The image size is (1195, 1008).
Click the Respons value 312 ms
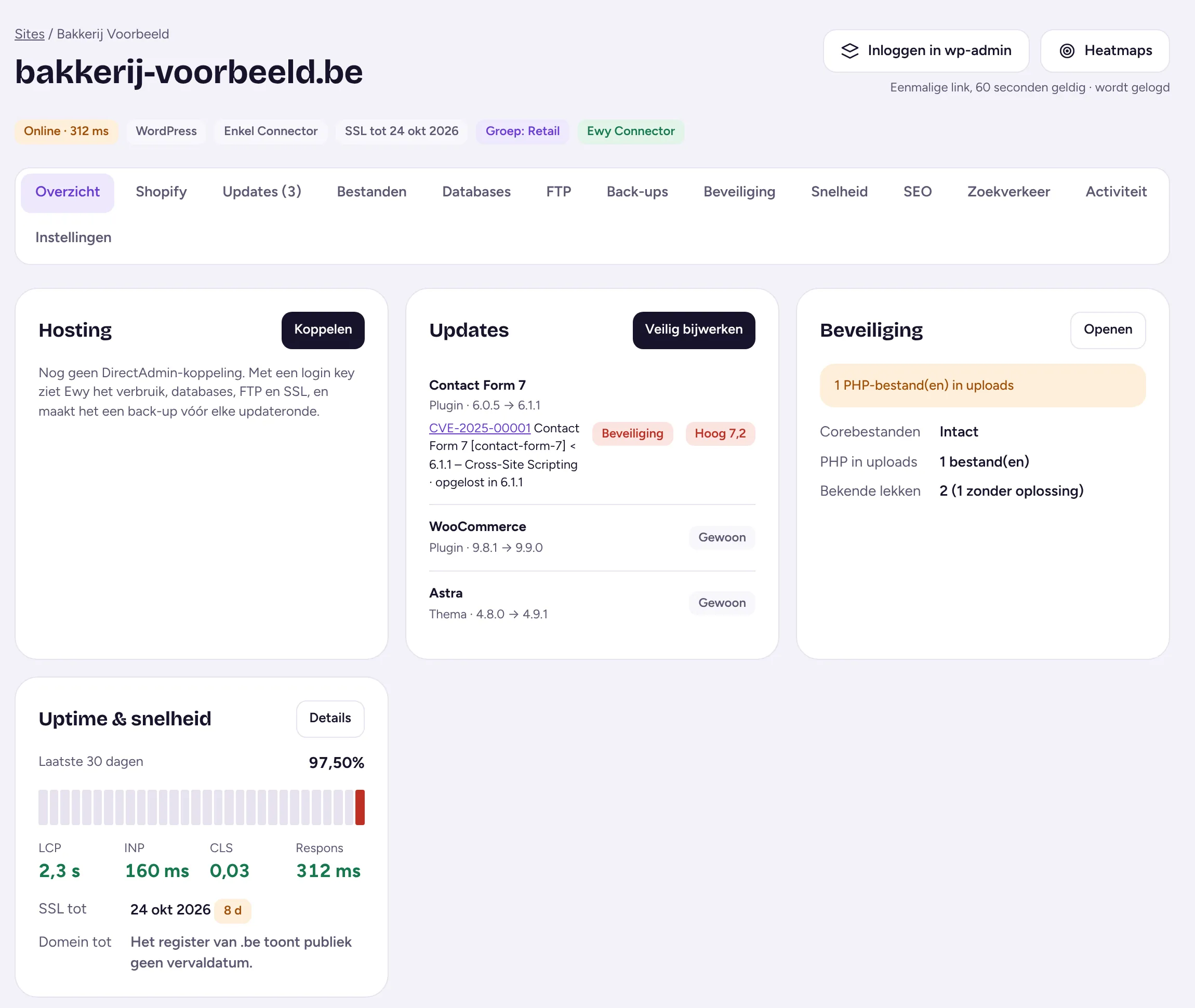pyautogui.click(x=328, y=871)
